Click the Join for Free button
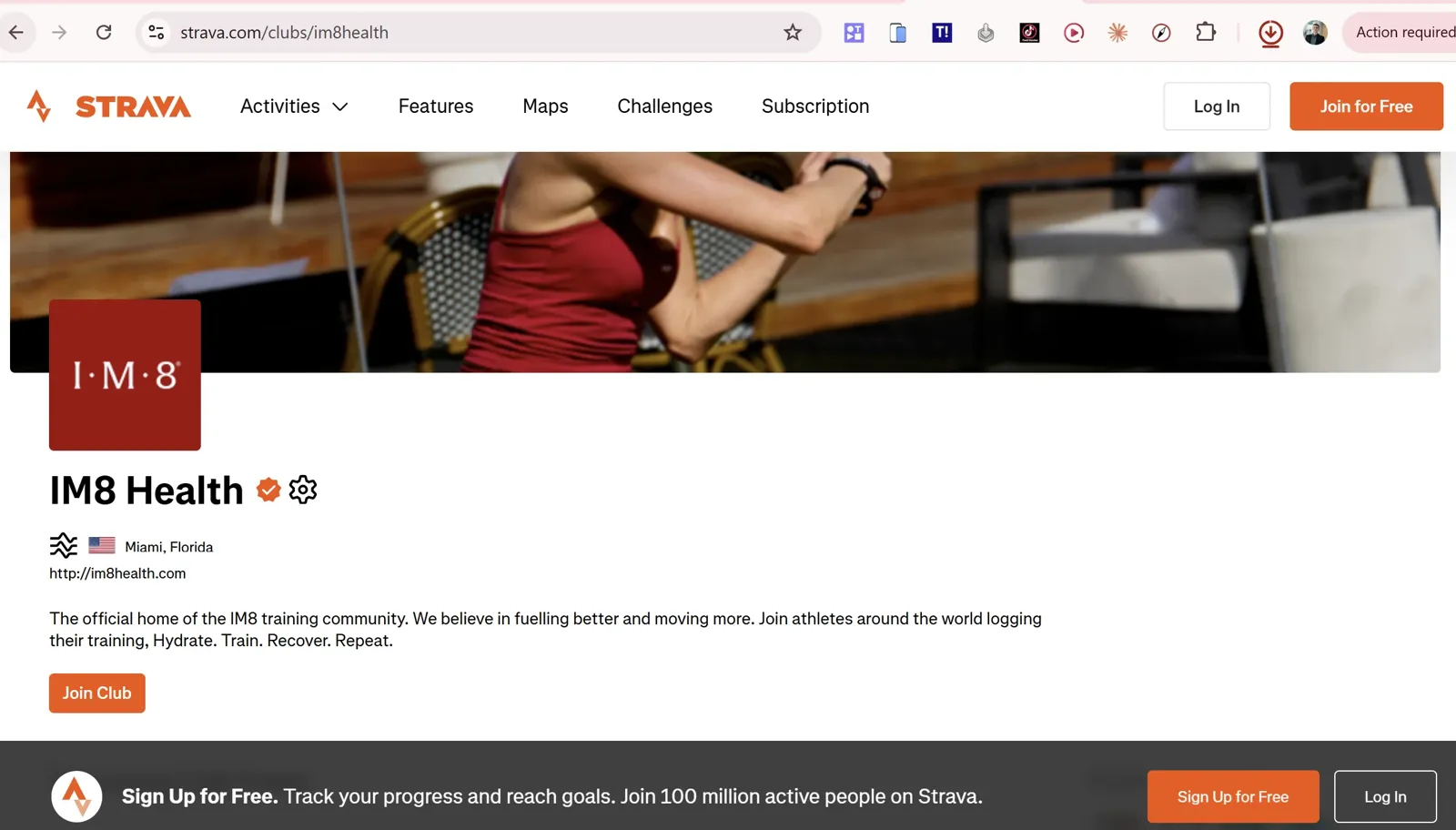This screenshot has width=1456, height=830. (x=1366, y=106)
